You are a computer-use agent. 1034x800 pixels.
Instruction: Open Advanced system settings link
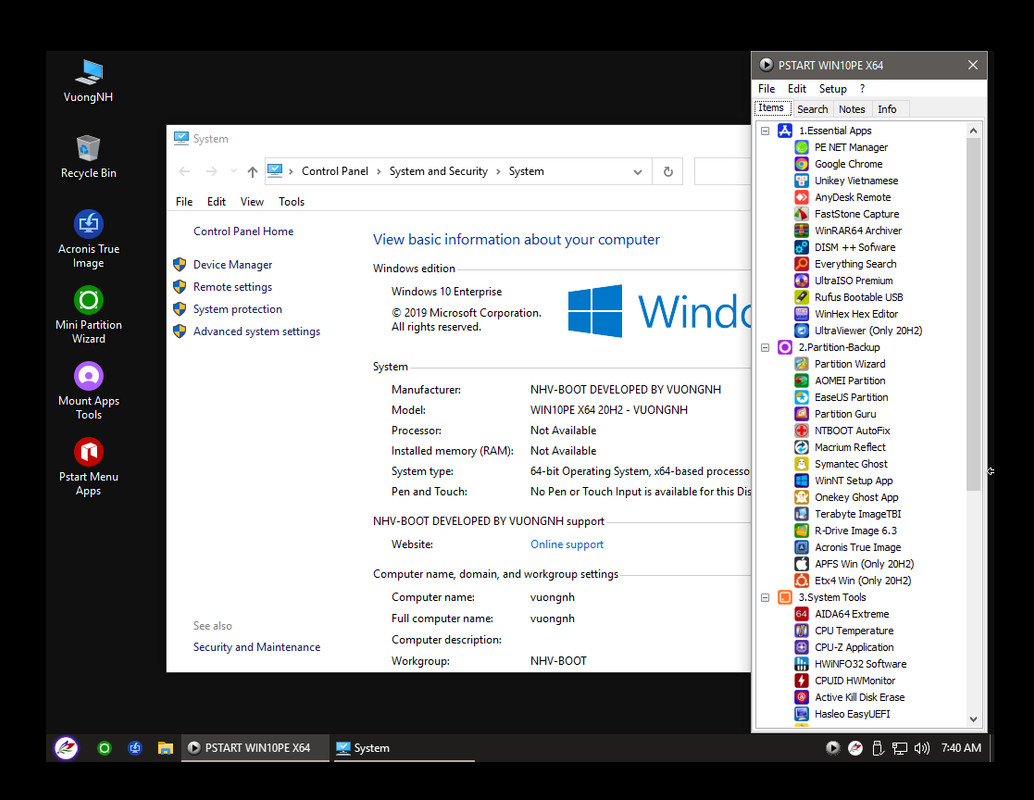(x=257, y=332)
